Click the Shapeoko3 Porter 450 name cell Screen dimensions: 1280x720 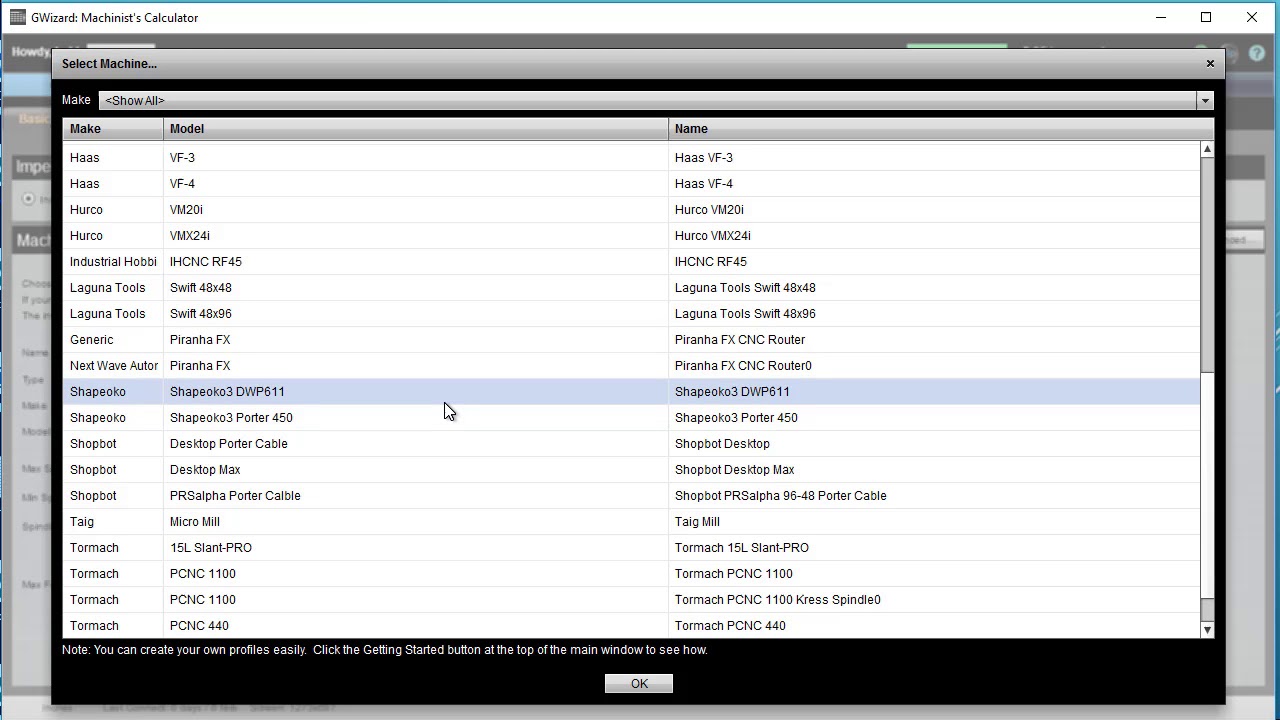click(x=934, y=418)
